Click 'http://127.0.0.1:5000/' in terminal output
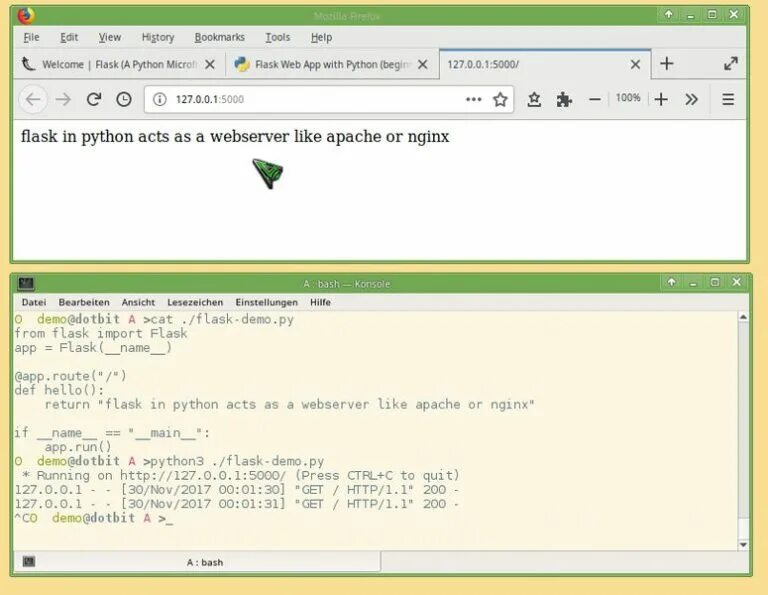The height and width of the screenshot is (595, 768). pyautogui.click(x=203, y=476)
